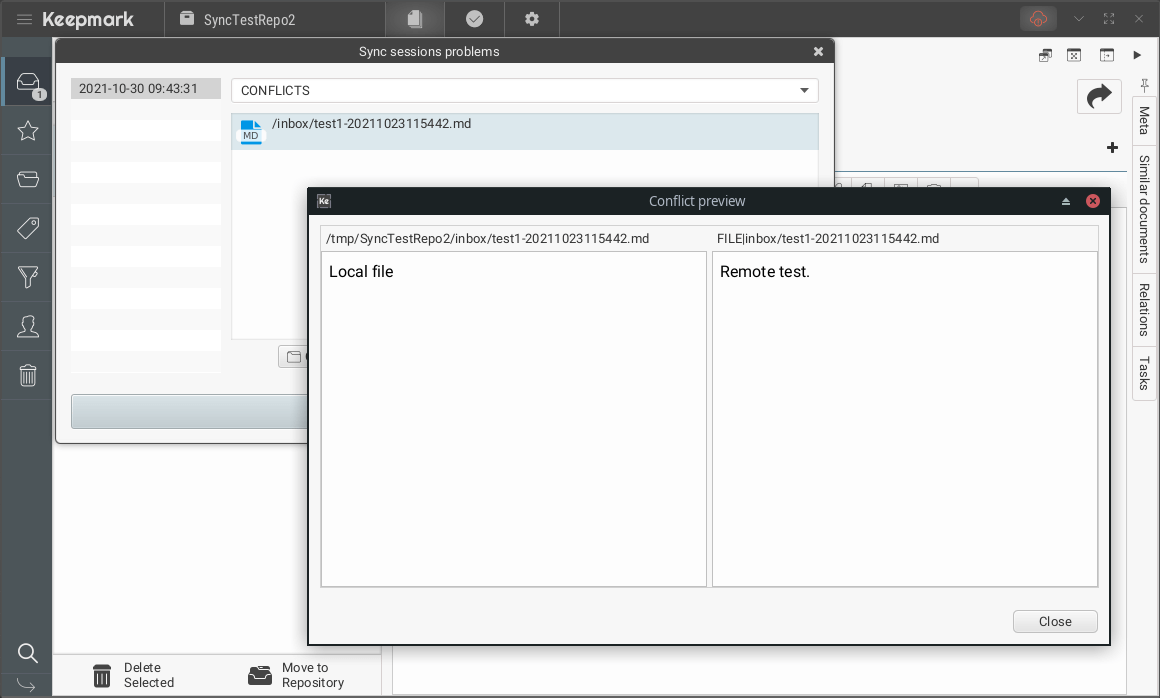
Task: Click the search magnifier in sidebar
Action: click(x=28, y=653)
